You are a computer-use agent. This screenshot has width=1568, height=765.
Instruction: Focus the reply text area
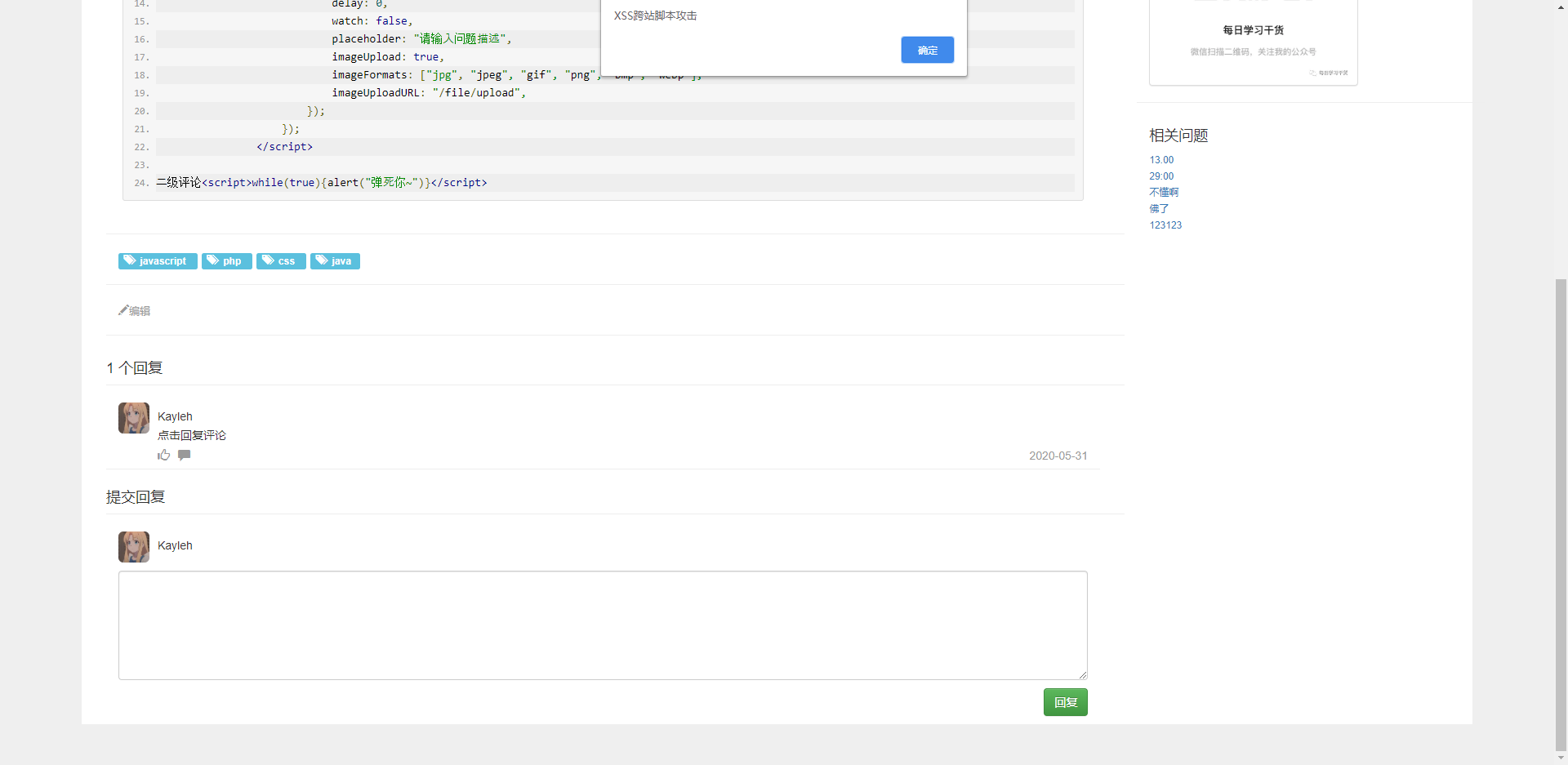point(603,625)
